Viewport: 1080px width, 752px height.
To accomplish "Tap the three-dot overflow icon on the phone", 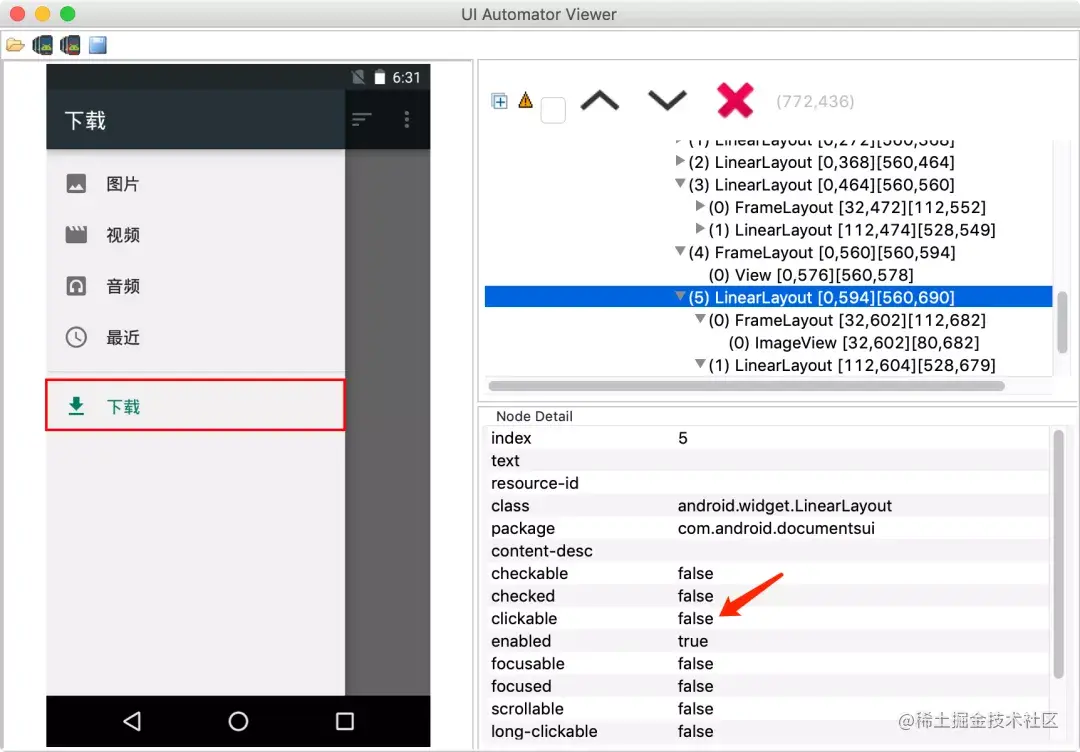I will [x=407, y=119].
